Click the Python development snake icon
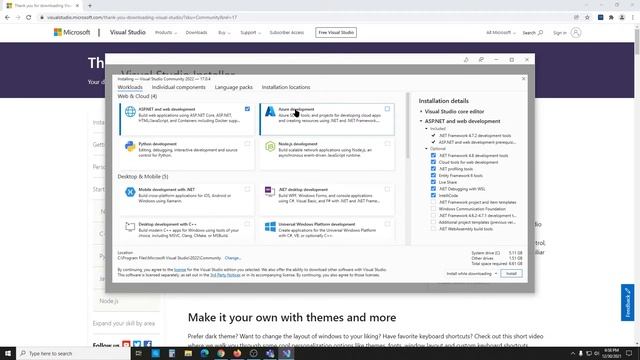Image resolution: width=640 pixels, height=360 pixels. [x=130, y=146]
